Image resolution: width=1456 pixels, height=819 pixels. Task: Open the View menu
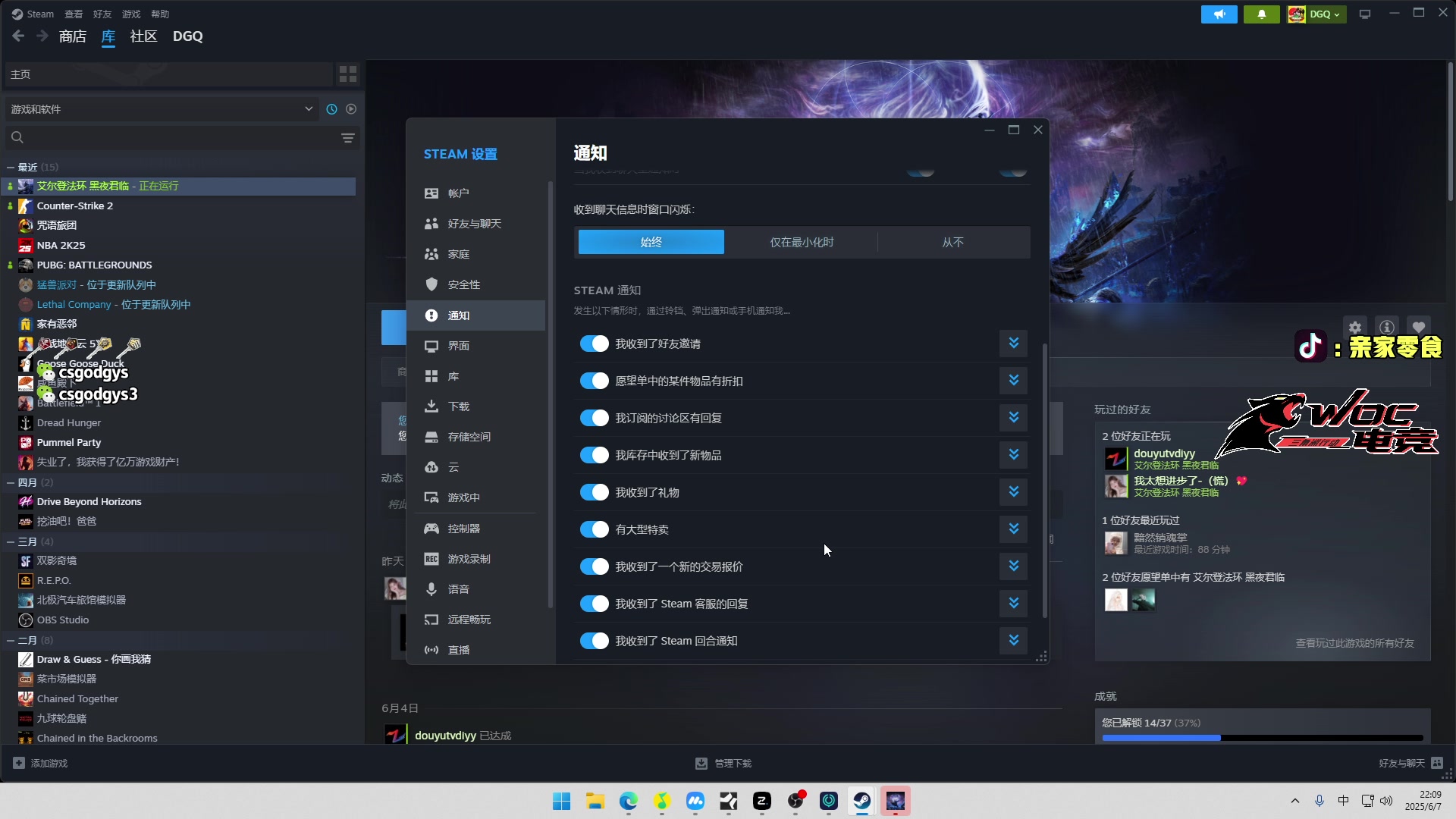point(74,14)
